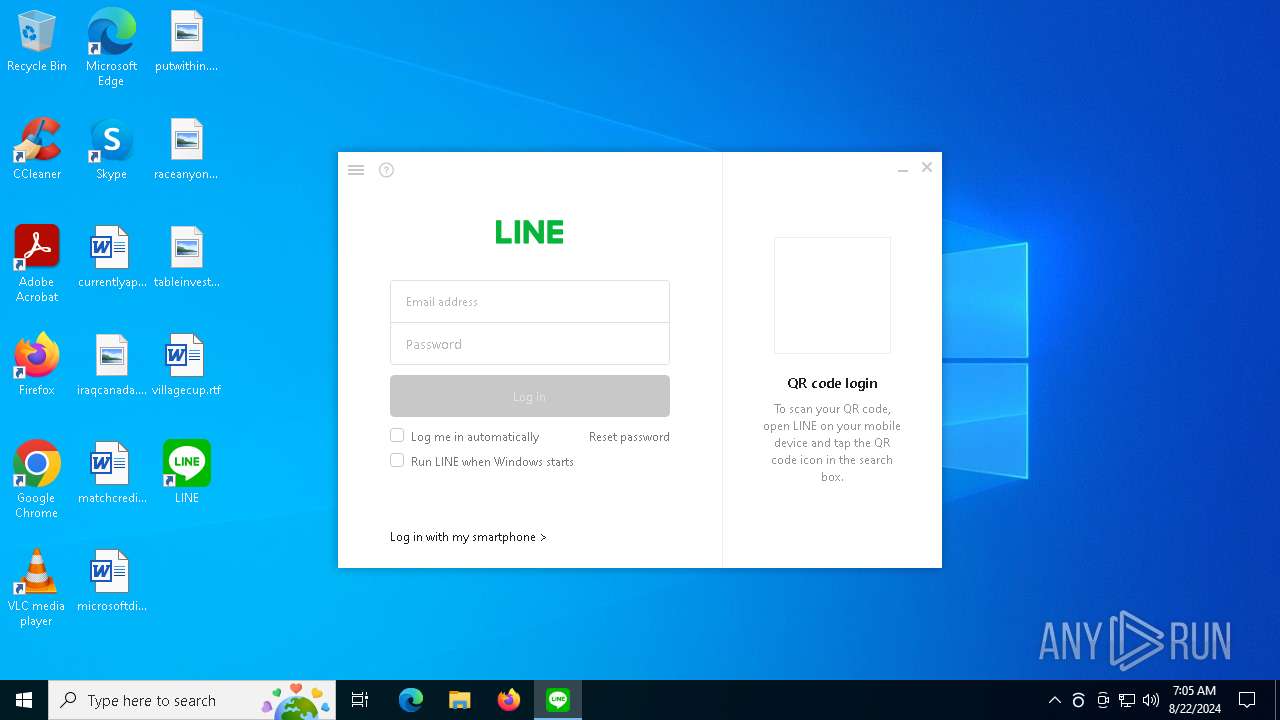The image size is (1280, 720).
Task: Close the LINE login window
Action: [x=927, y=167]
